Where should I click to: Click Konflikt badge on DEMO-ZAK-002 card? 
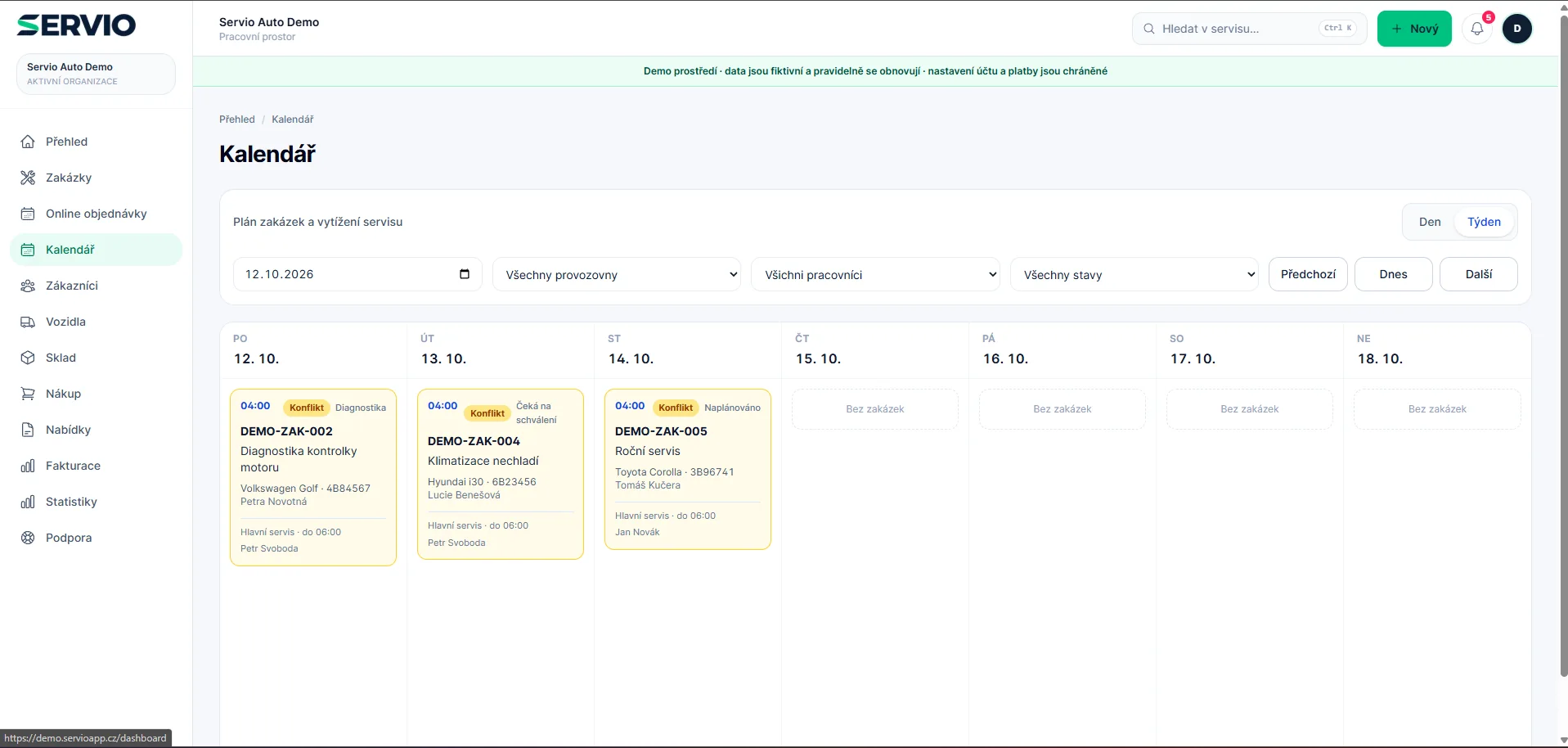(307, 408)
